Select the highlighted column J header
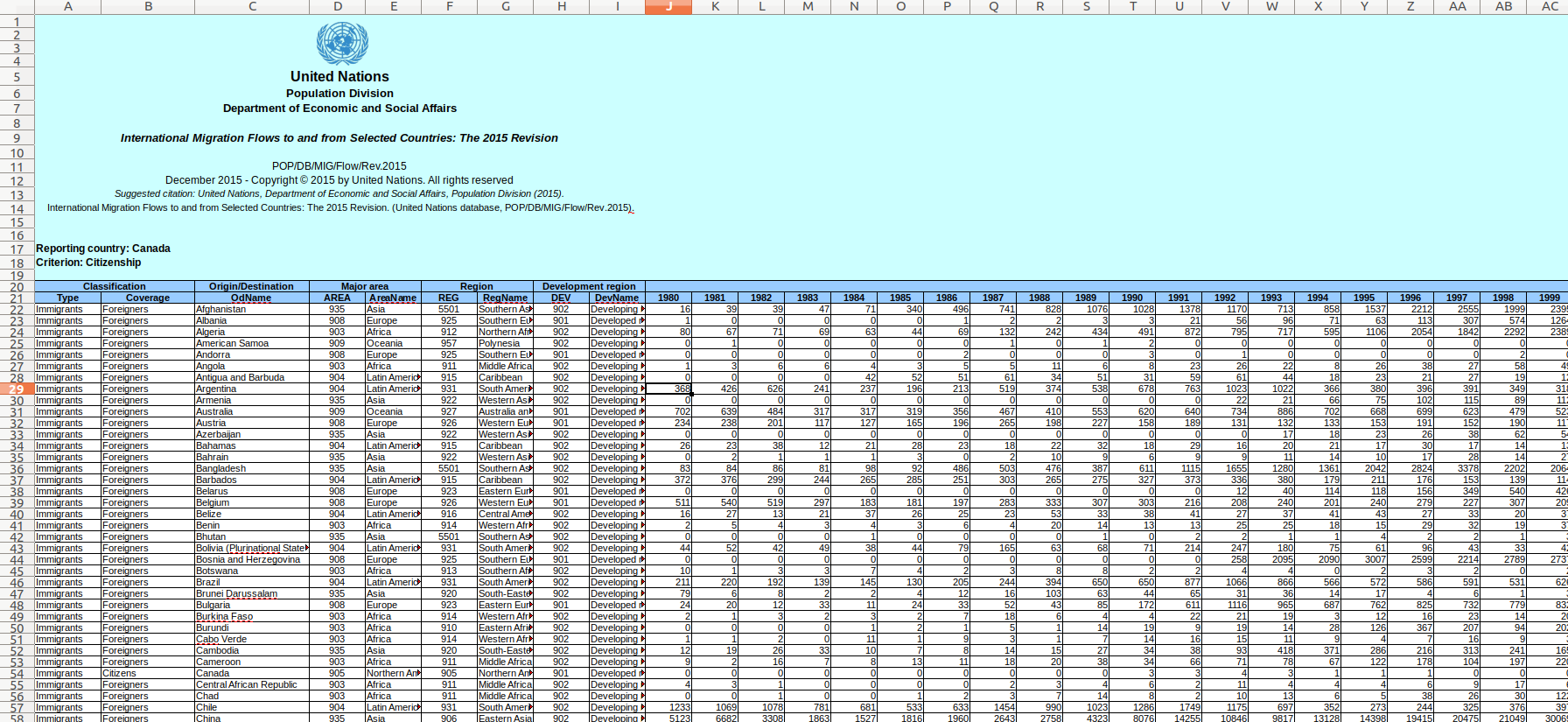 pyautogui.click(x=668, y=6)
